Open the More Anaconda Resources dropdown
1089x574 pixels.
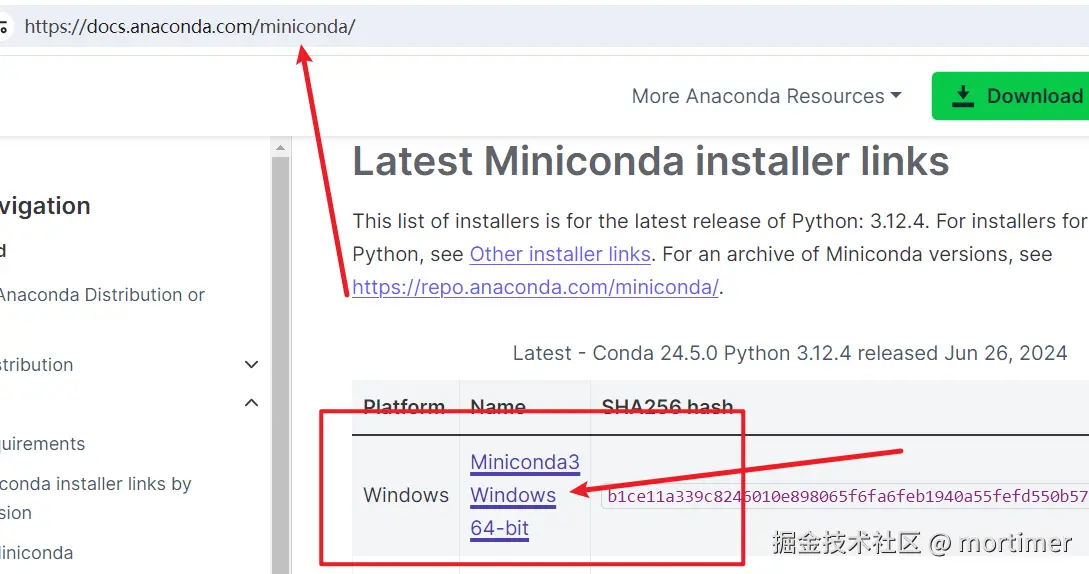[x=766, y=96]
